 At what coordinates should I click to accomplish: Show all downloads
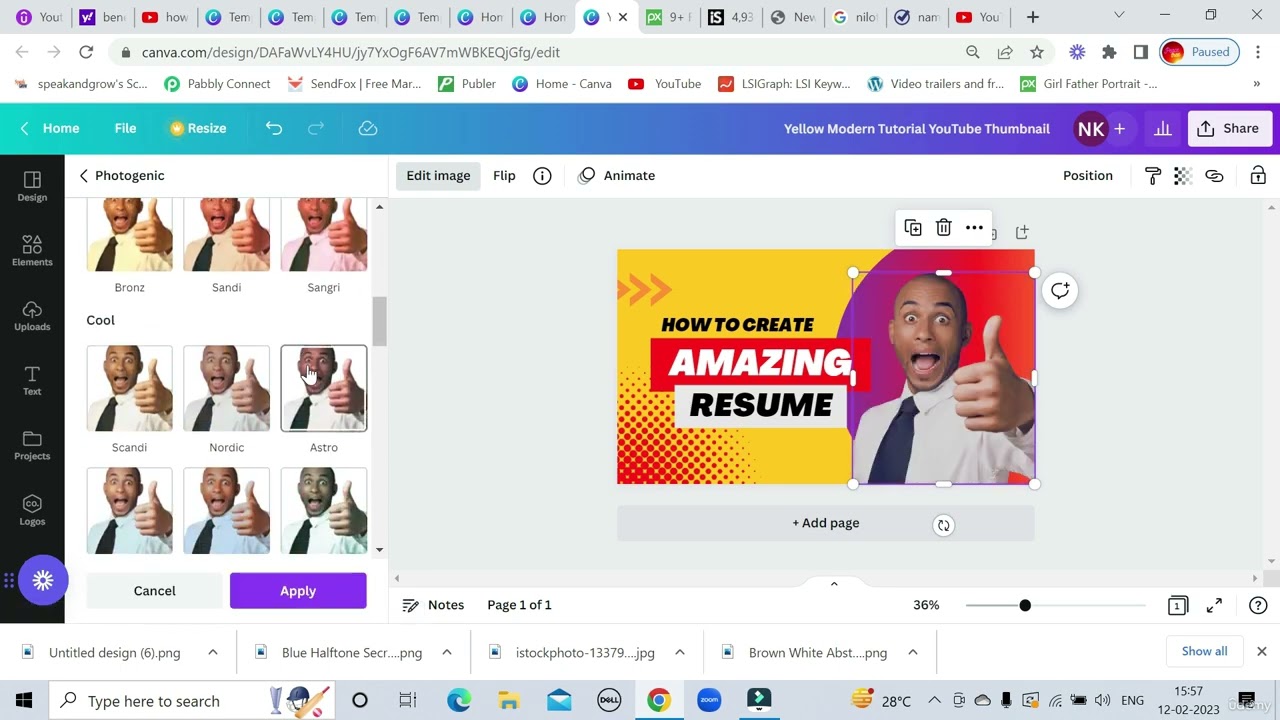[1204, 651]
